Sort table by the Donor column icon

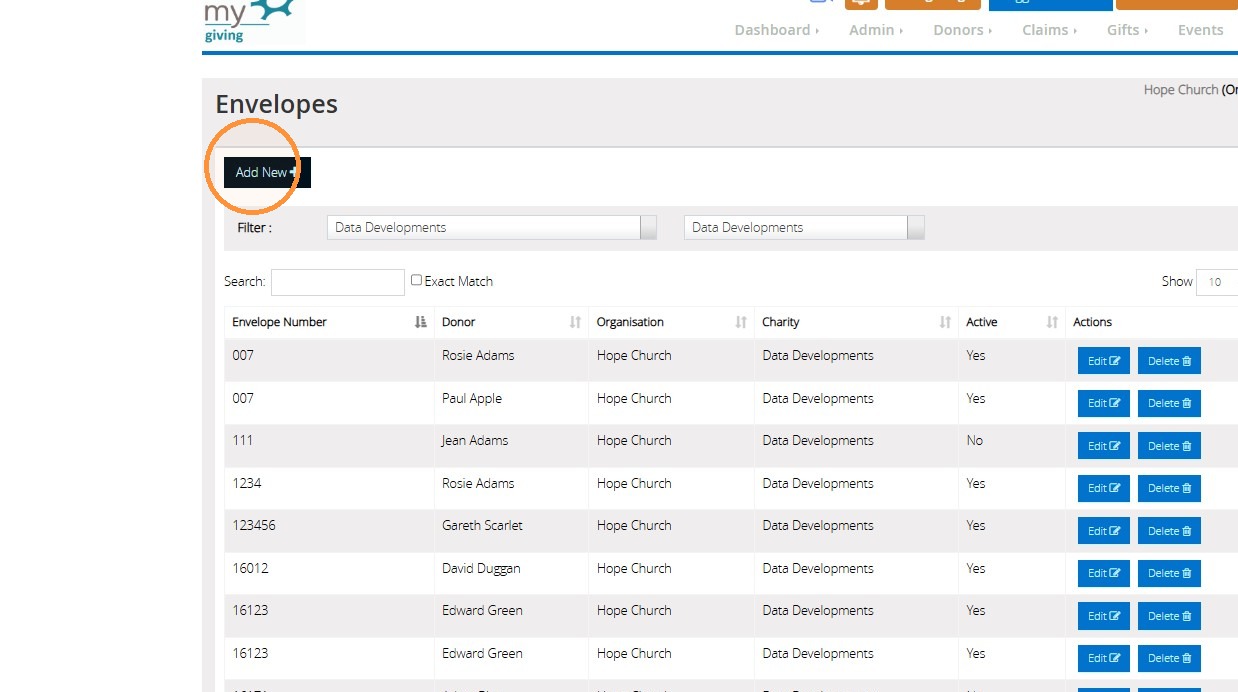(575, 322)
